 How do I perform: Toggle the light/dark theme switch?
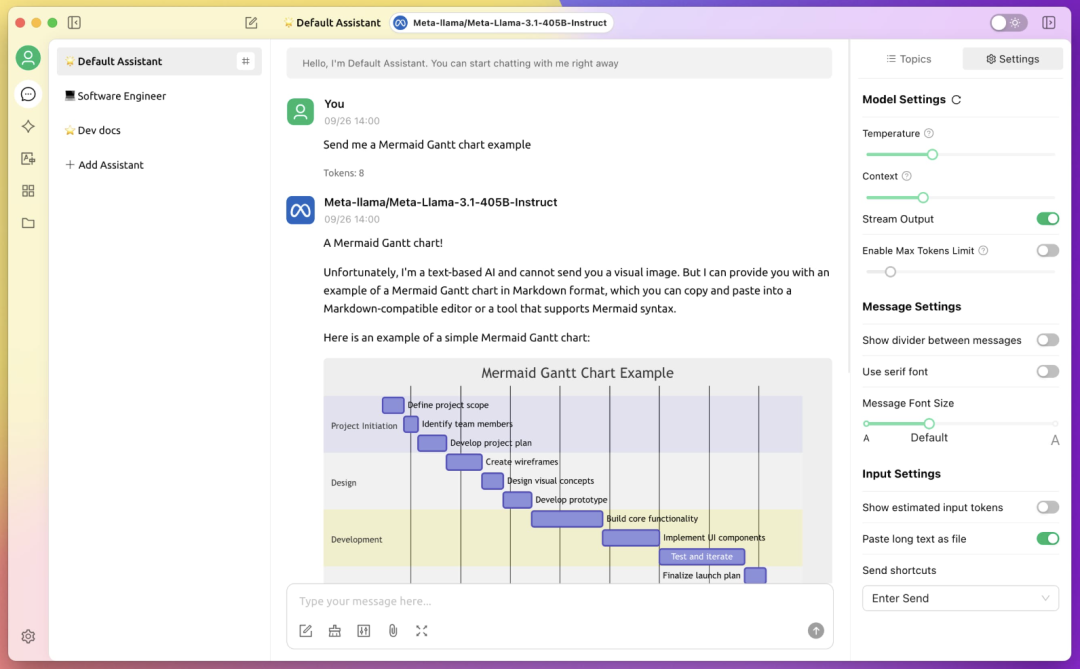click(x=1008, y=23)
